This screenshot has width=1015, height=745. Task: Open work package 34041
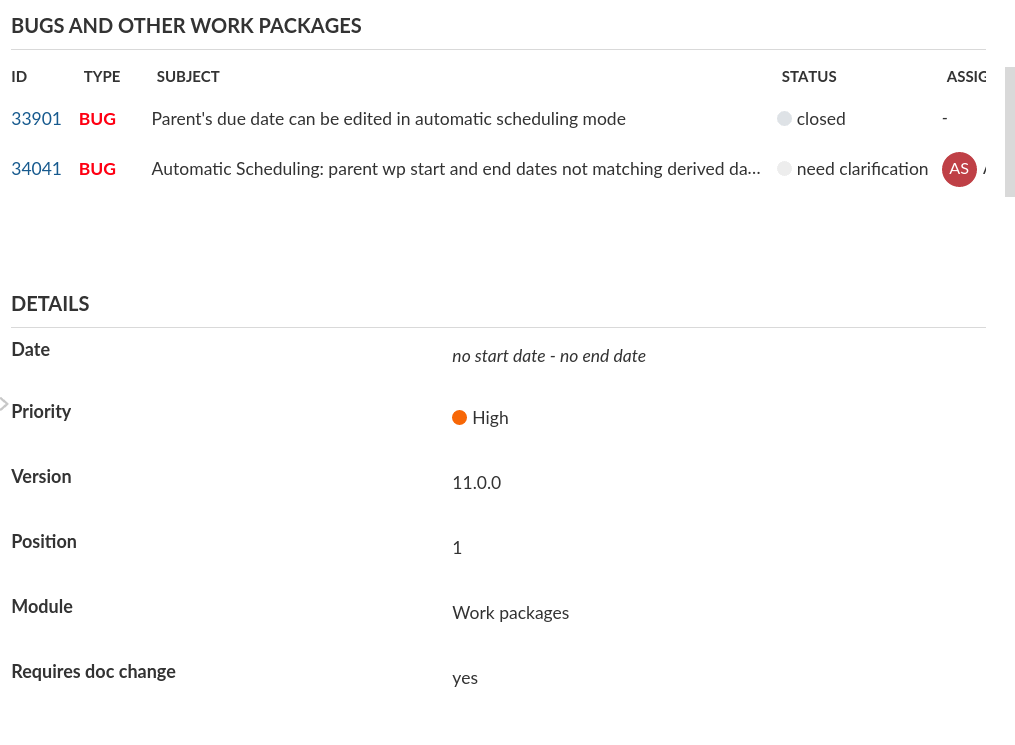tap(36, 169)
